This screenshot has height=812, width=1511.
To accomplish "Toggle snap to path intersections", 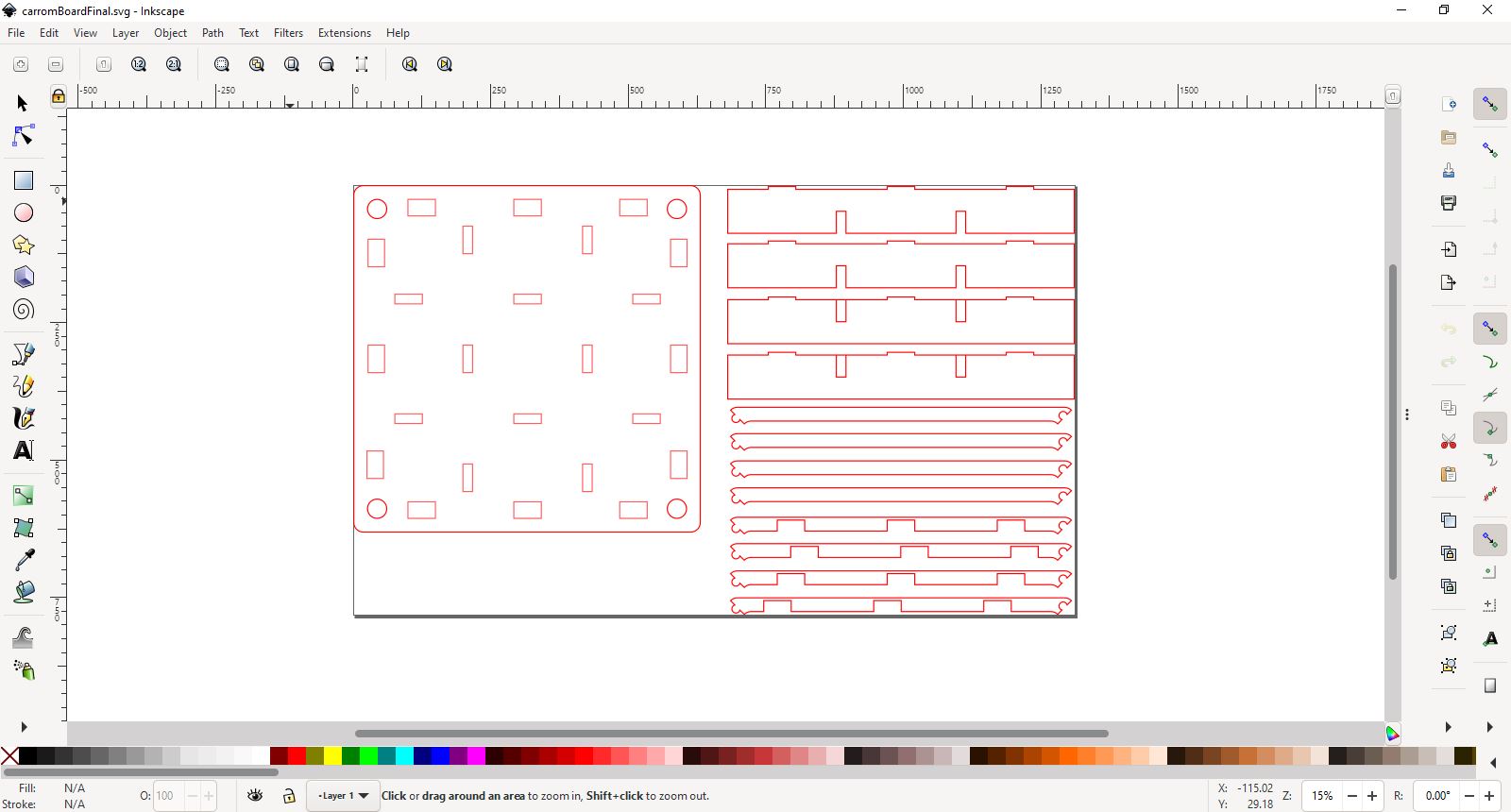I will pyautogui.click(x=1490, y=395).
